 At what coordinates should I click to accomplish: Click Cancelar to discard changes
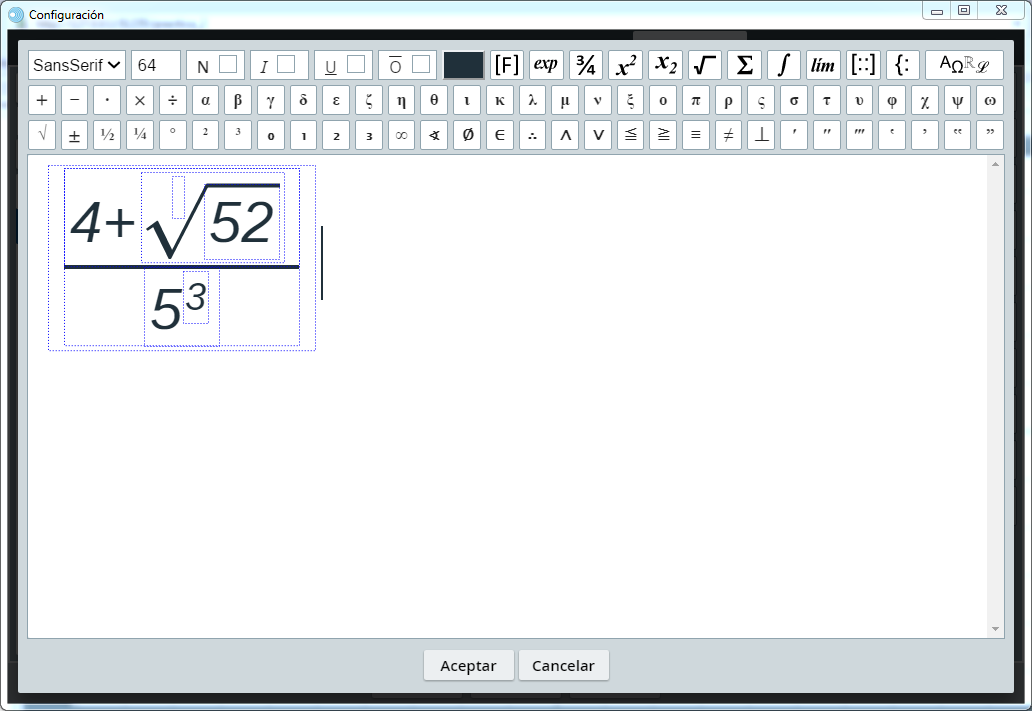pyautogui.click(x=563, y=666)
